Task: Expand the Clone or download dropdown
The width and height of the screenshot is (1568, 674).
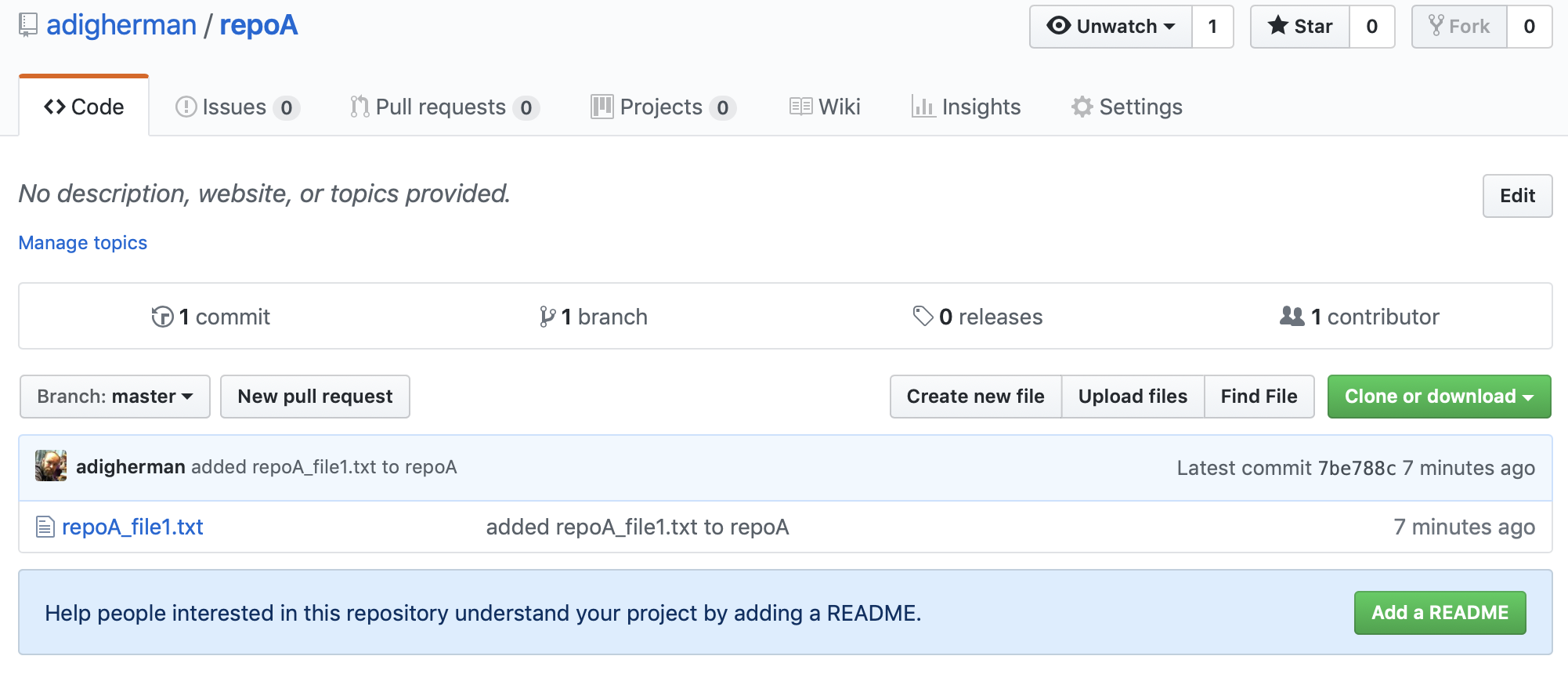Action: [x=1440, y=397]
